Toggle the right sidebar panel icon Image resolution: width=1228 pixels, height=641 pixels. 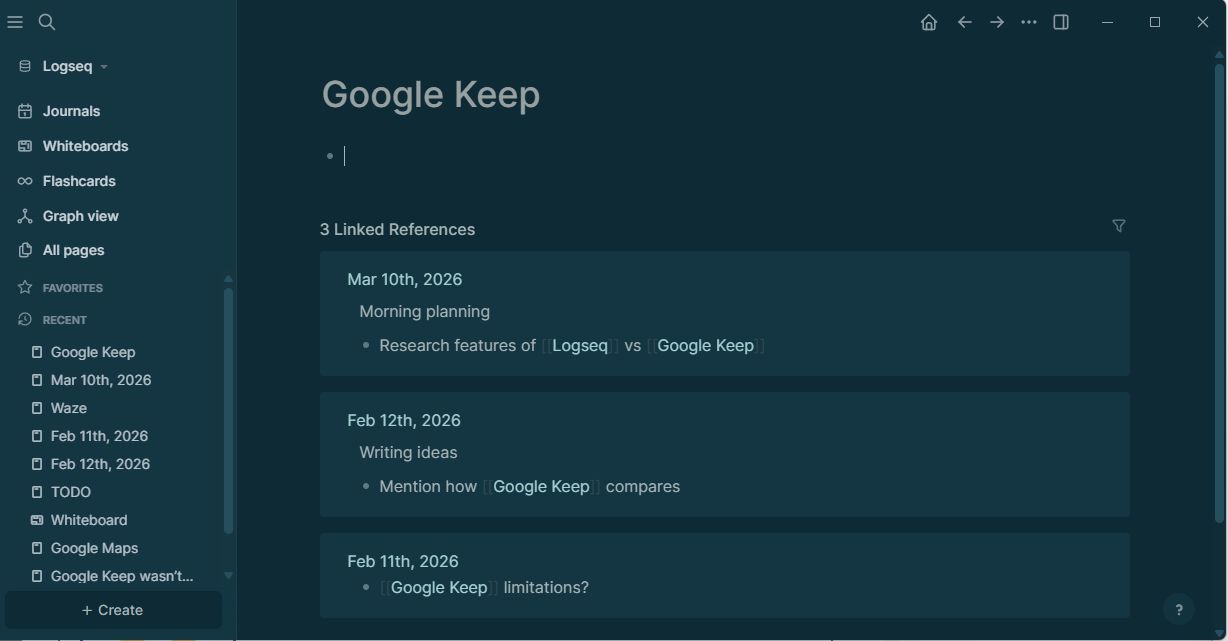click(x=1061, y=22)
